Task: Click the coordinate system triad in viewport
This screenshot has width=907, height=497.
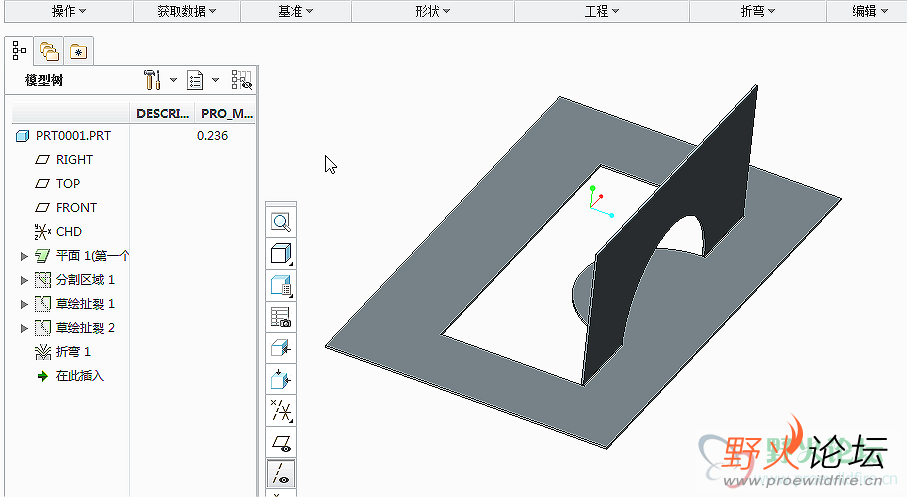Action: (x=600, y=201)
